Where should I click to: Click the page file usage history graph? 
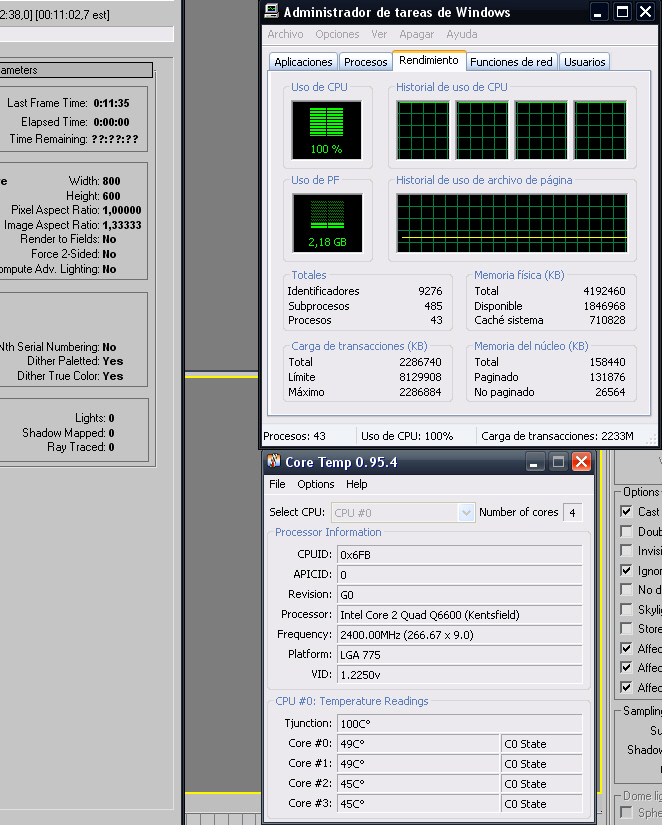[x=511, y=223]
